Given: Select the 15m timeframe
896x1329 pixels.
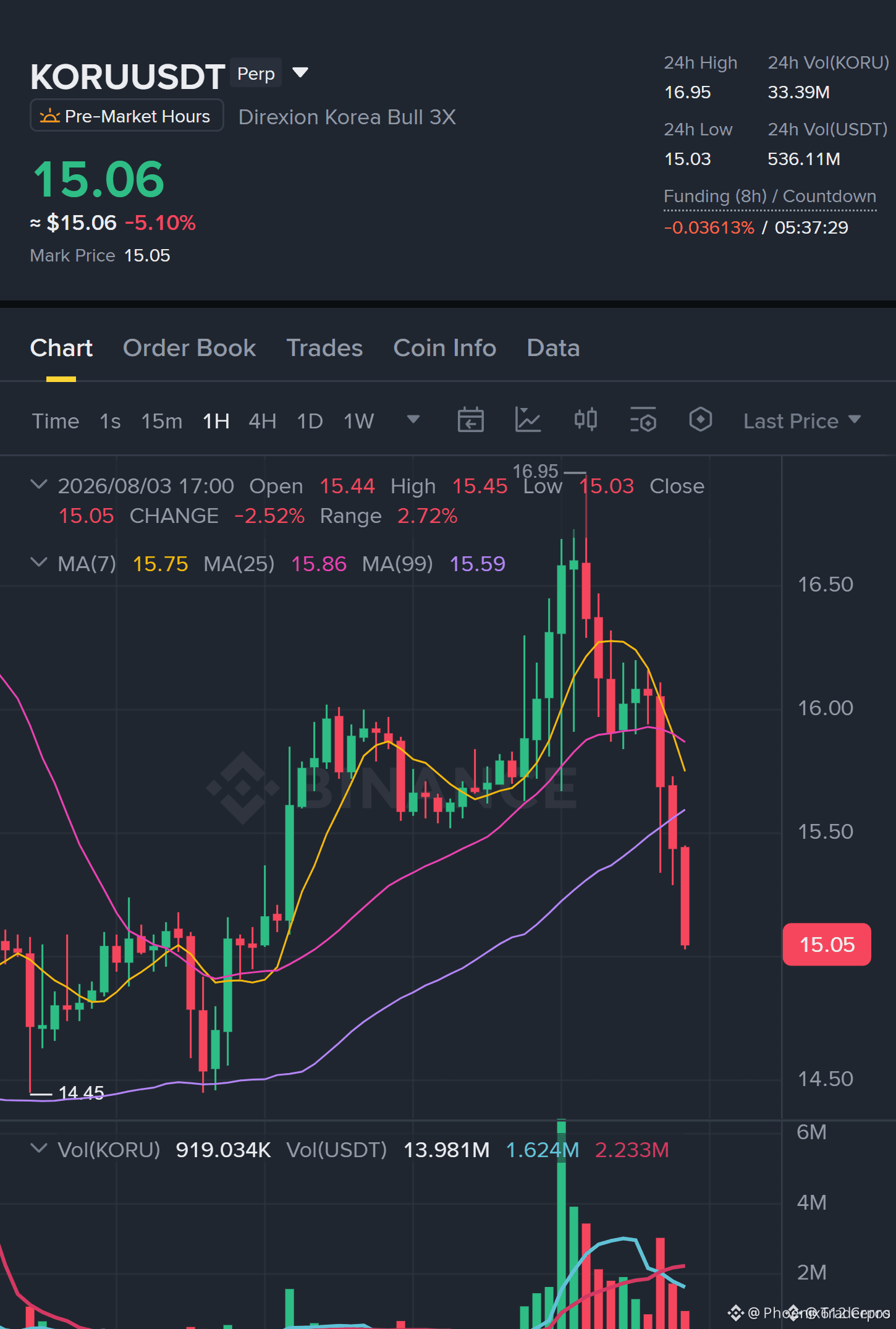Looking at the screenshot, I should click(x=162, y=421).
